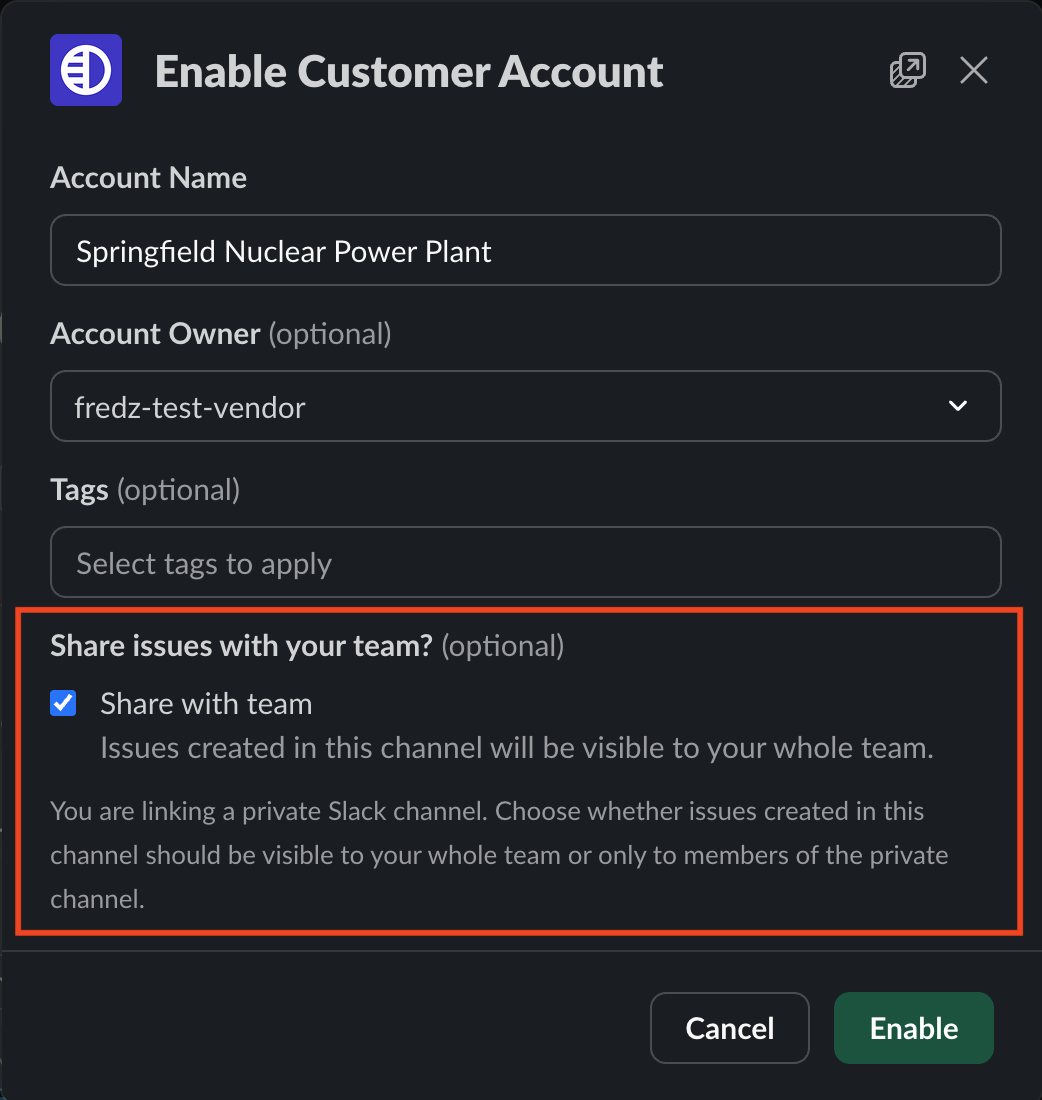This screenshot has width=1042, height=1100.
Task: Select the Account Name label
Action: [x=149, y=177]
